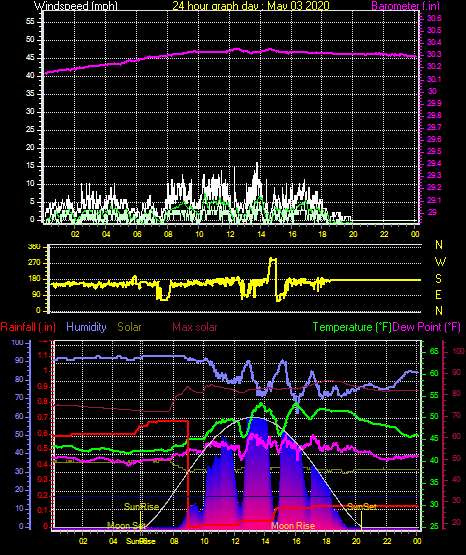This screenshot has width=466, height=555.
Task: Click the SunRise marker label
Action: 142,507
